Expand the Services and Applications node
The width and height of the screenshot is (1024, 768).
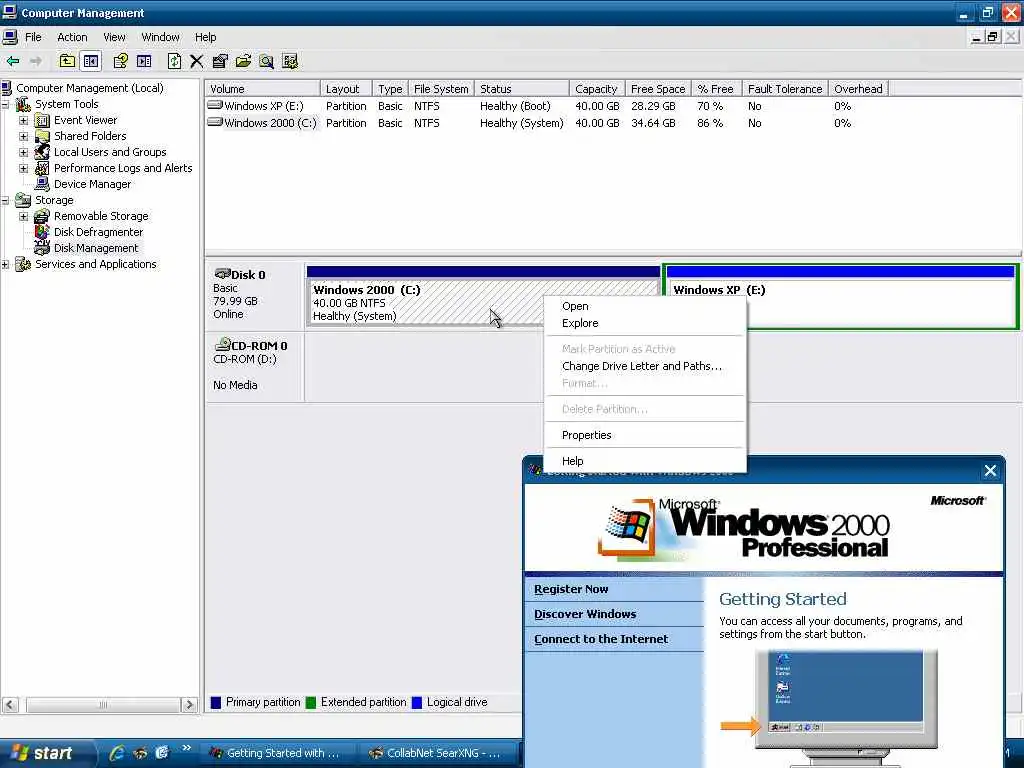pos(6,264)
